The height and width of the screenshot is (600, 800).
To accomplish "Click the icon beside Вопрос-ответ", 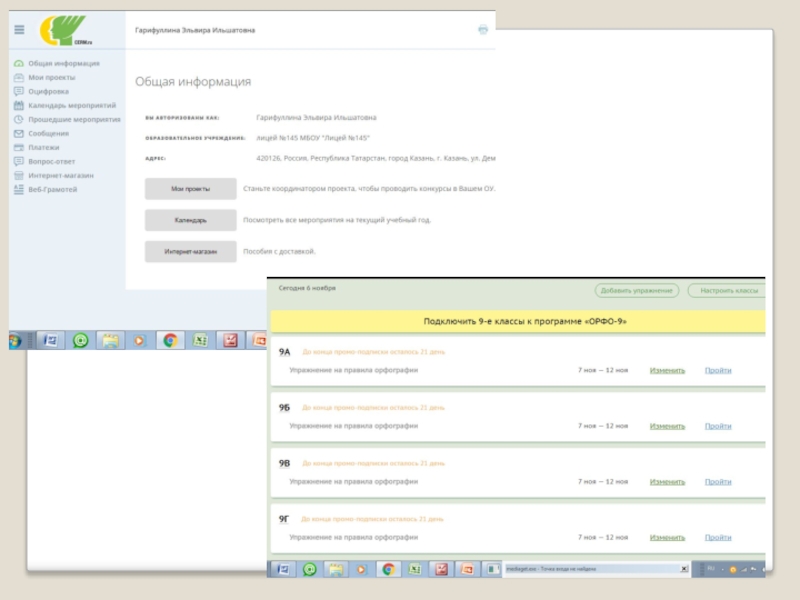I will [19, 161].
